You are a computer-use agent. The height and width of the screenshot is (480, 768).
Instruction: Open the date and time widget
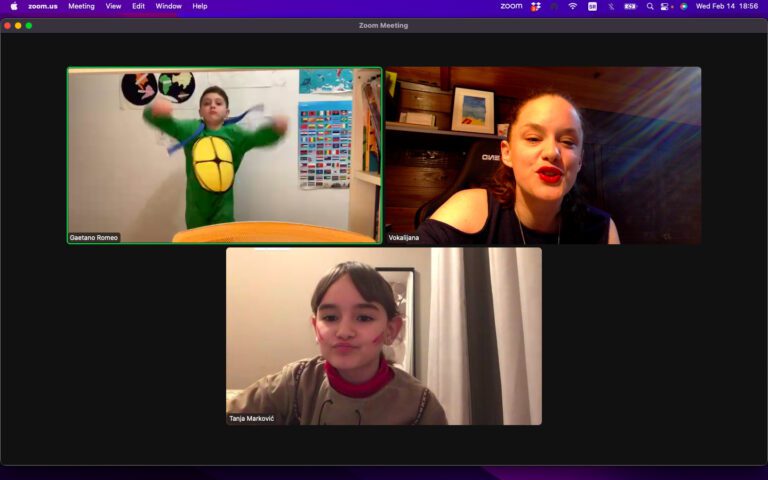[x=727, y=6]
